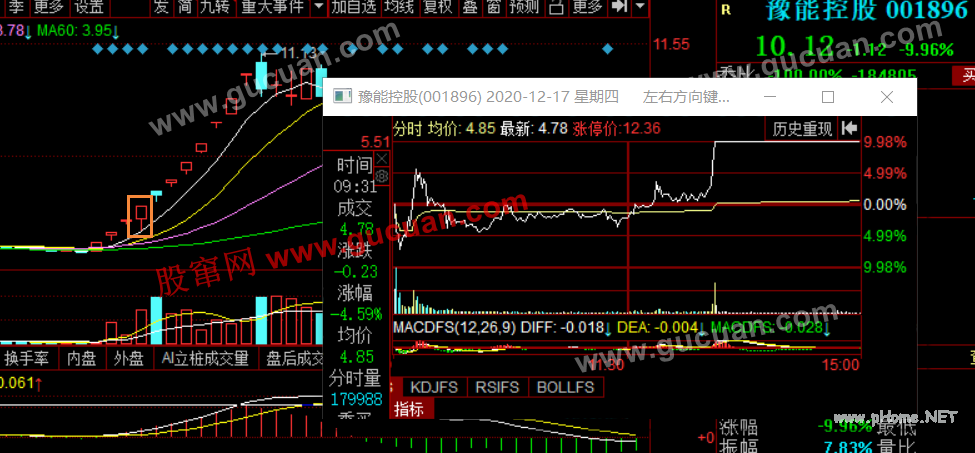Expand the last toolbar dropdown arrow
Viewport: 975px width, 453px height.
click(640, 7)
